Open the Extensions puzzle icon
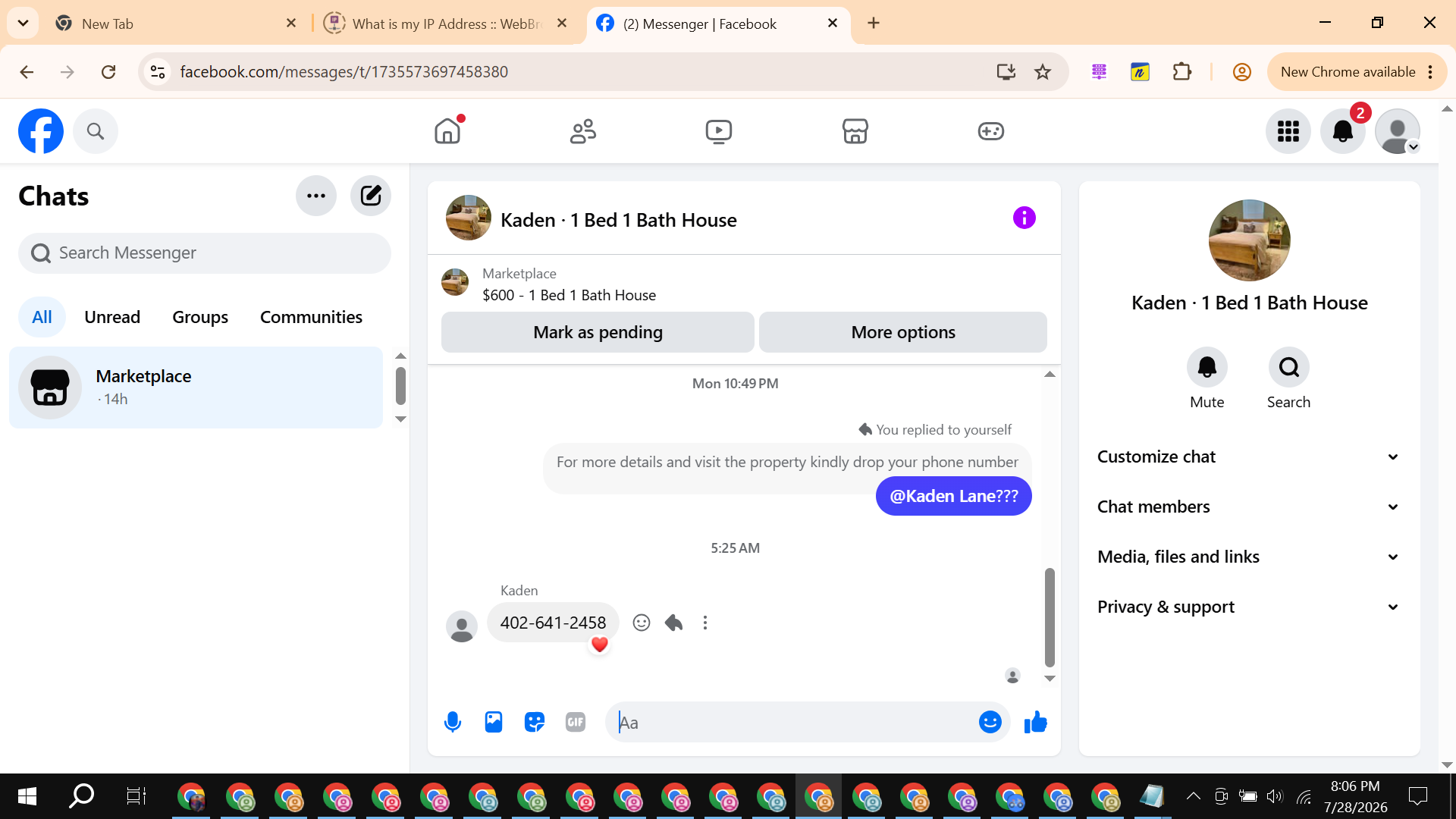Screen dimensions: 1456x819 (1181, 72)
